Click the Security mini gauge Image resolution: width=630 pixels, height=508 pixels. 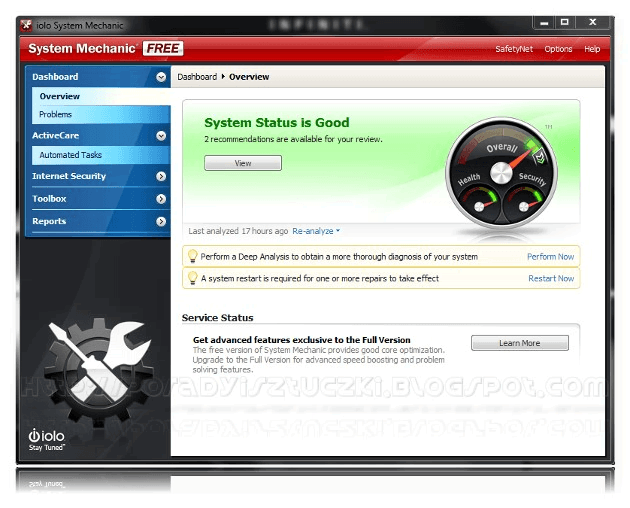point(524,203)
